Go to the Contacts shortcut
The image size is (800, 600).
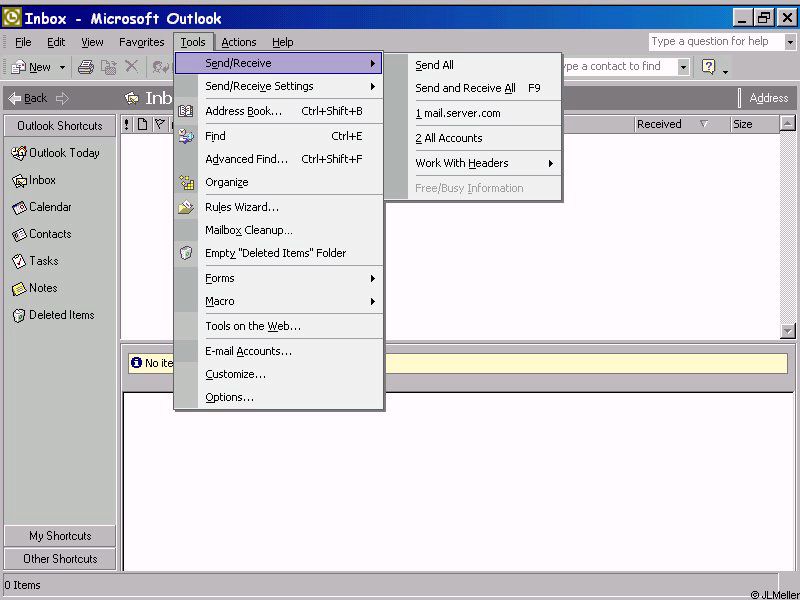(49, 234)
